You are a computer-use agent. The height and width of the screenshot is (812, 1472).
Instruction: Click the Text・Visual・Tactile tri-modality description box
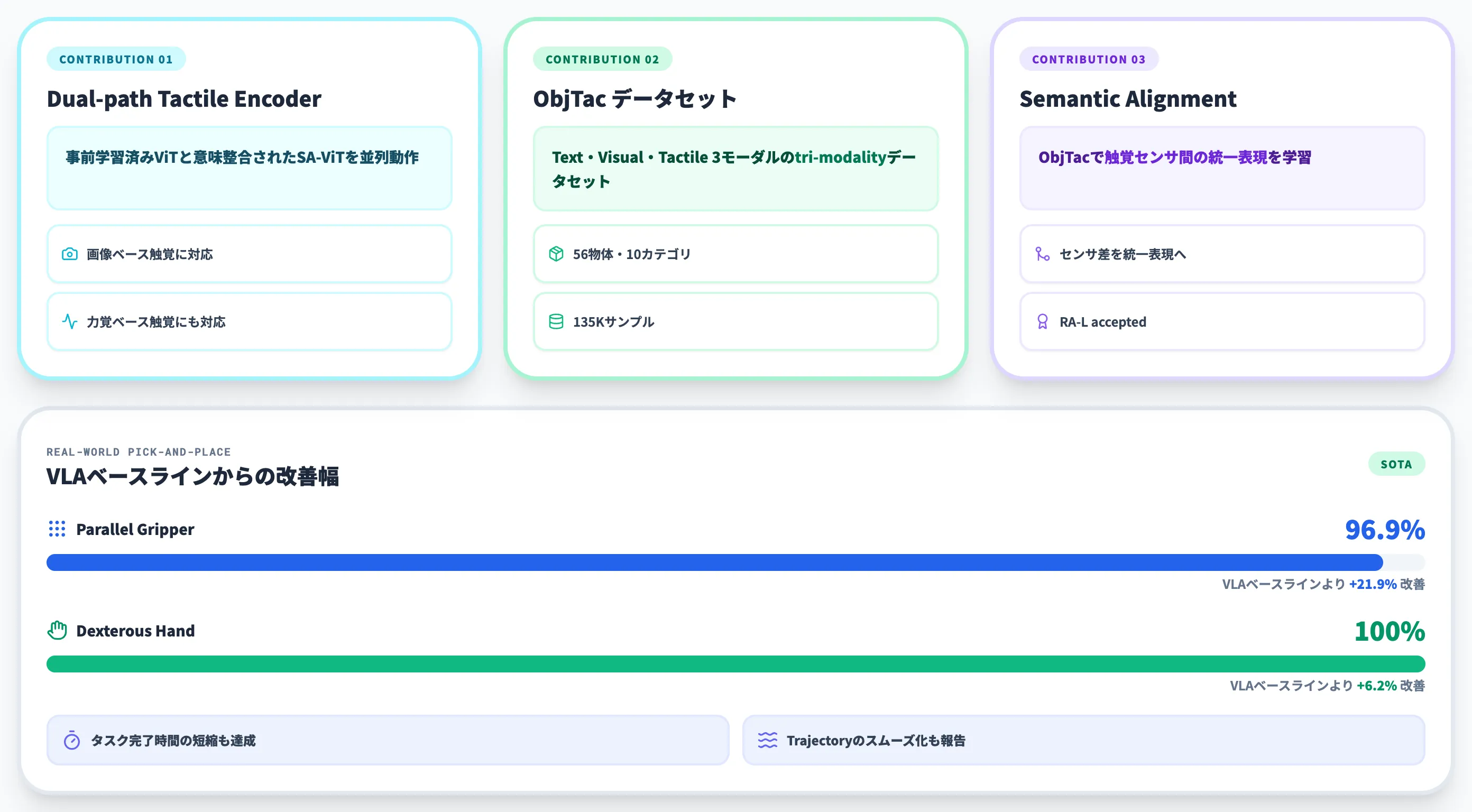[735, 169]
